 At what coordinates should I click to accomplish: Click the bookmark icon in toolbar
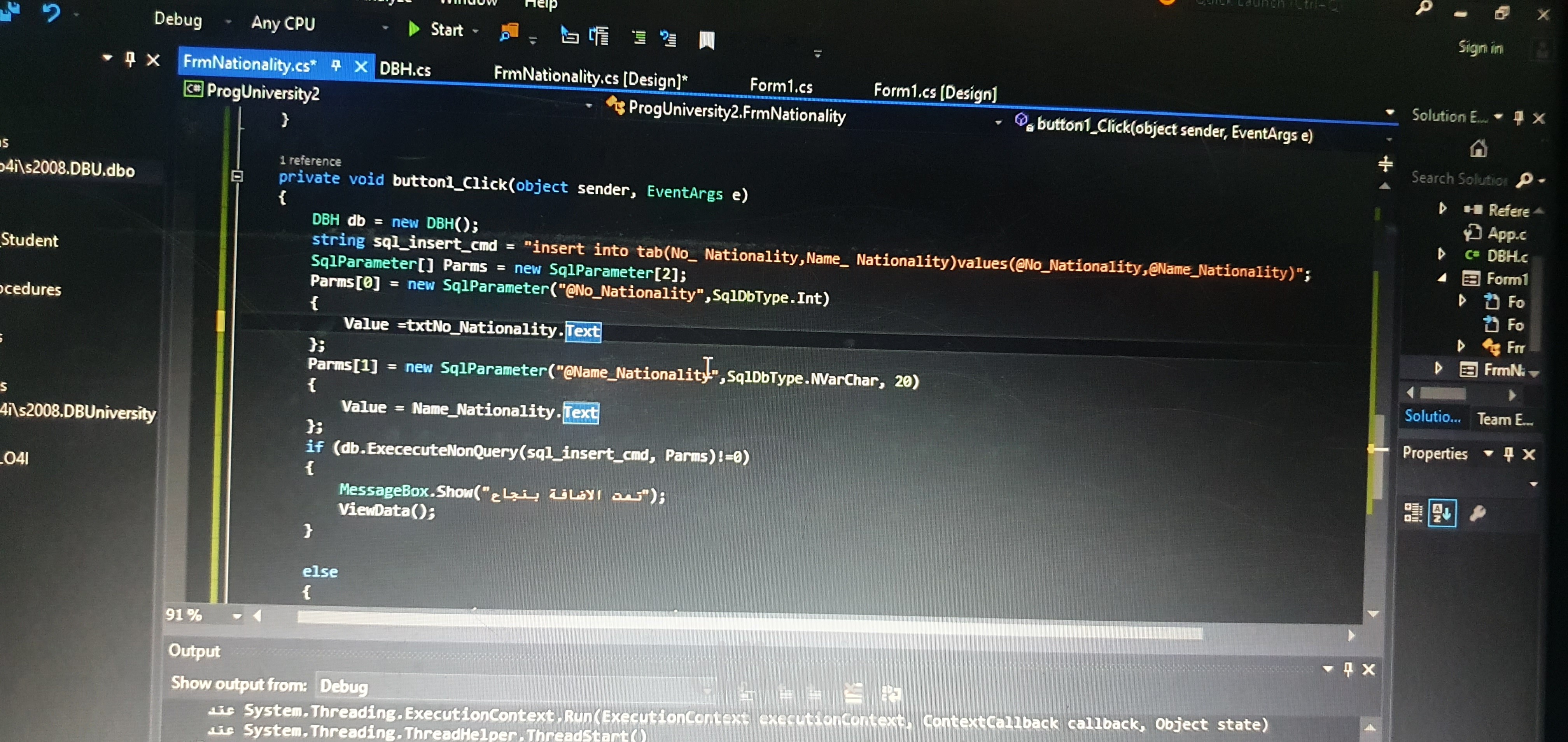pyautogui.click(x=706, y=41)
